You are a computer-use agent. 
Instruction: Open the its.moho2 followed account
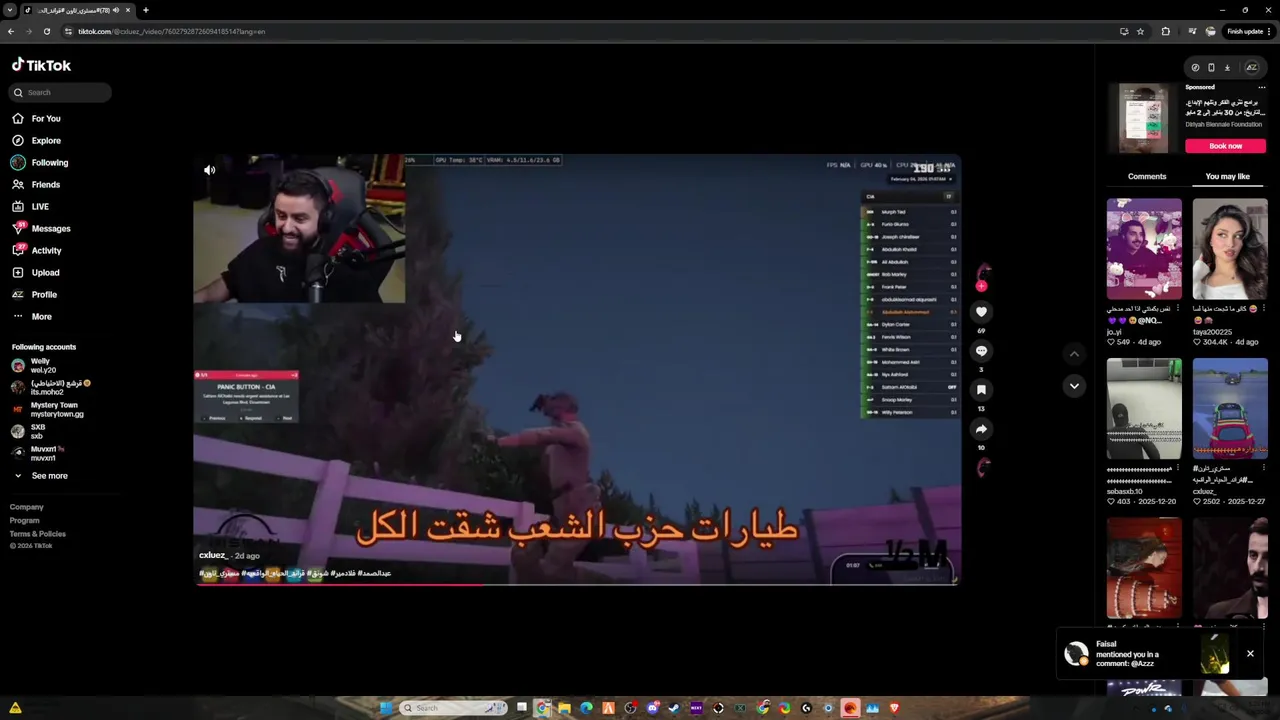50,387
